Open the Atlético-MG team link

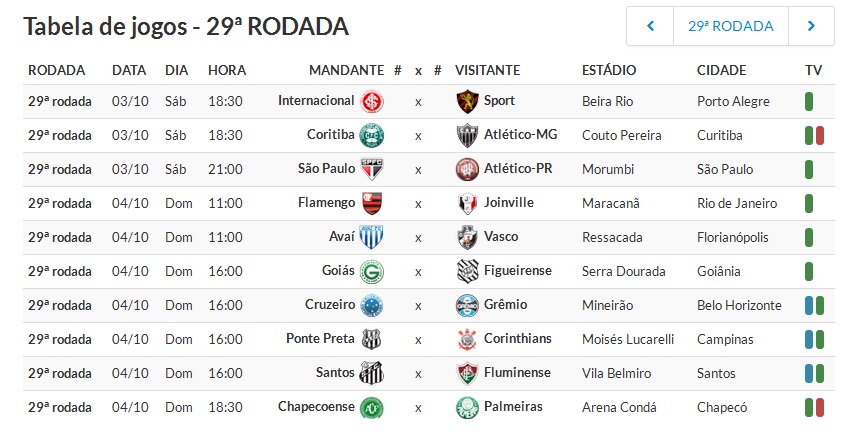click(520, 134)
